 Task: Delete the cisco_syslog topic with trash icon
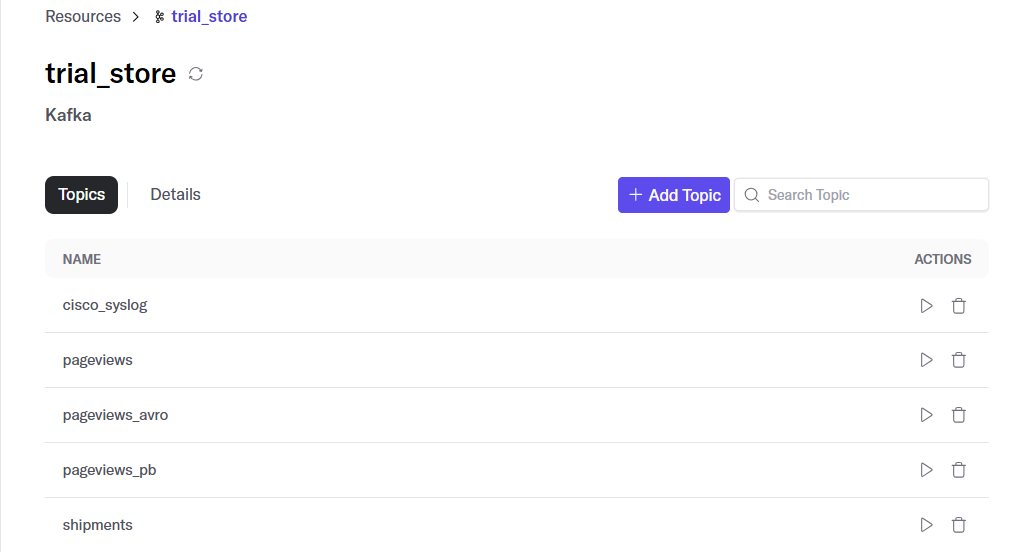[x=958, y=305]
